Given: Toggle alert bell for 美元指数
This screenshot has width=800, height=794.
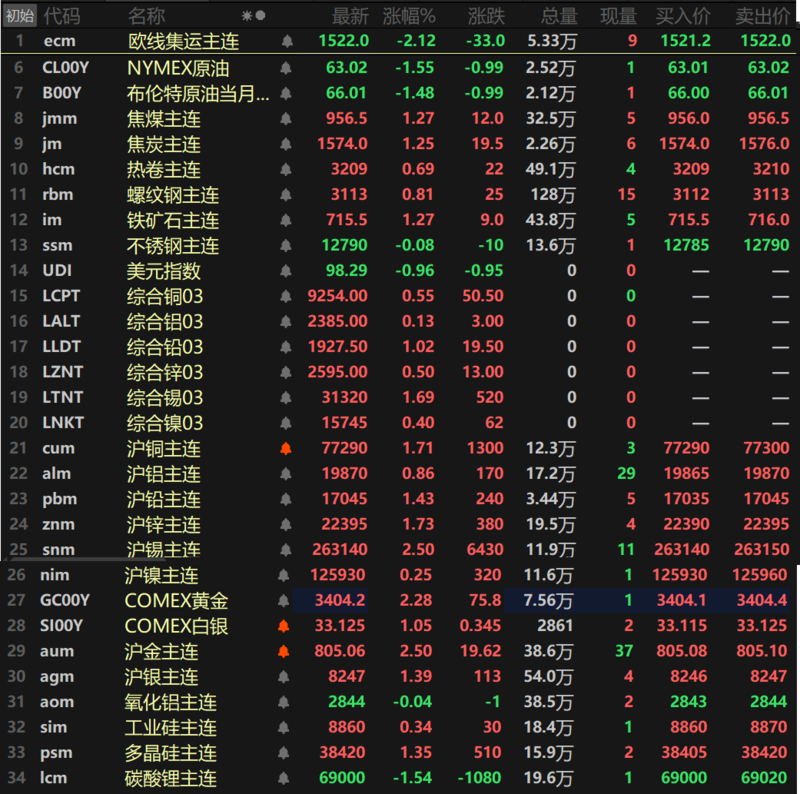Looking at the screenshot, I should point(286,271).
